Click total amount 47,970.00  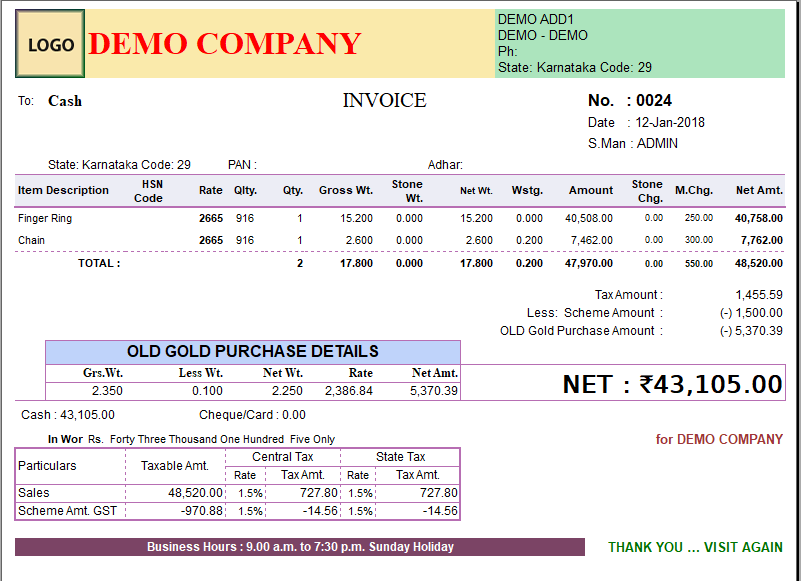coord(588,263)
